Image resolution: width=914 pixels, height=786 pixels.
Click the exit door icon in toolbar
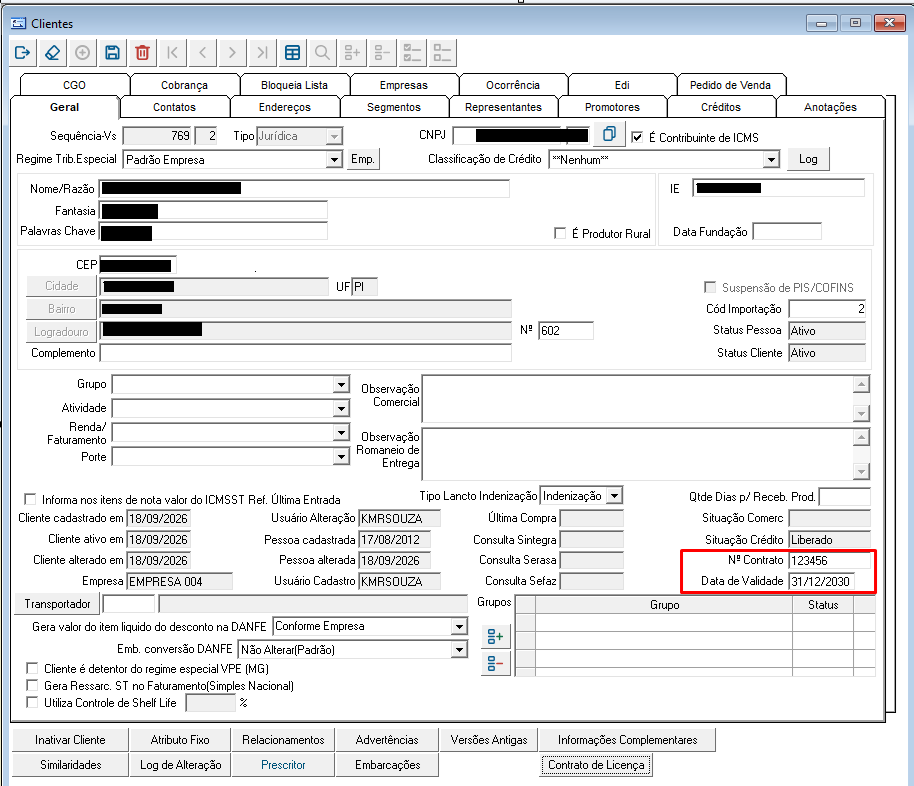(23, 53)
